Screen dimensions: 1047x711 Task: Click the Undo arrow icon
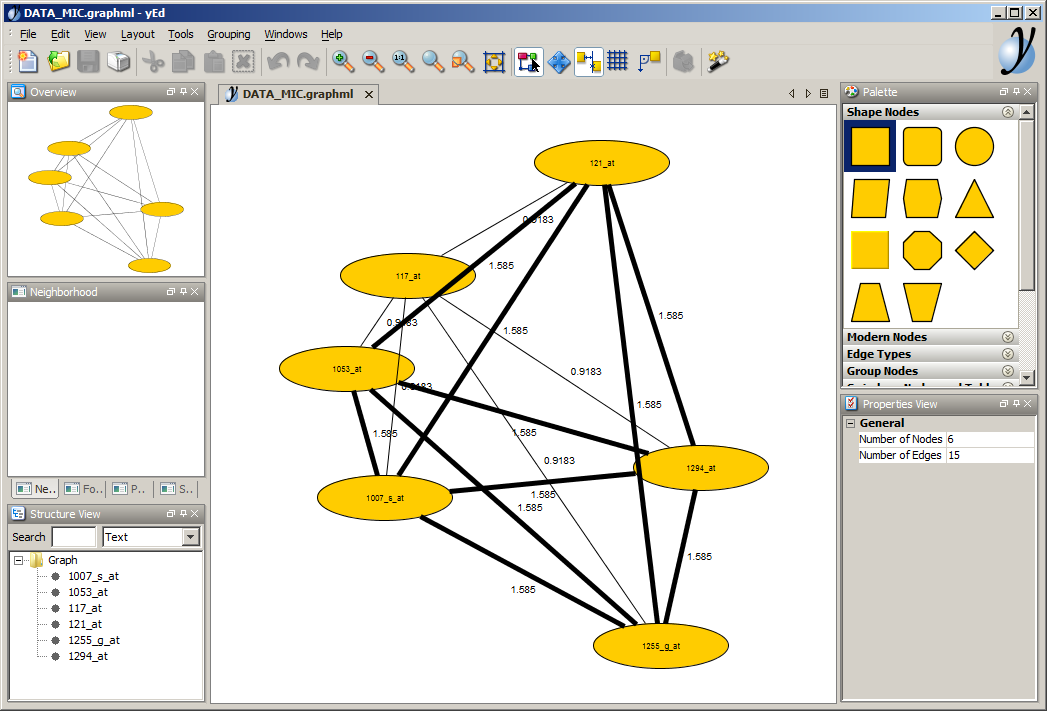278,61
